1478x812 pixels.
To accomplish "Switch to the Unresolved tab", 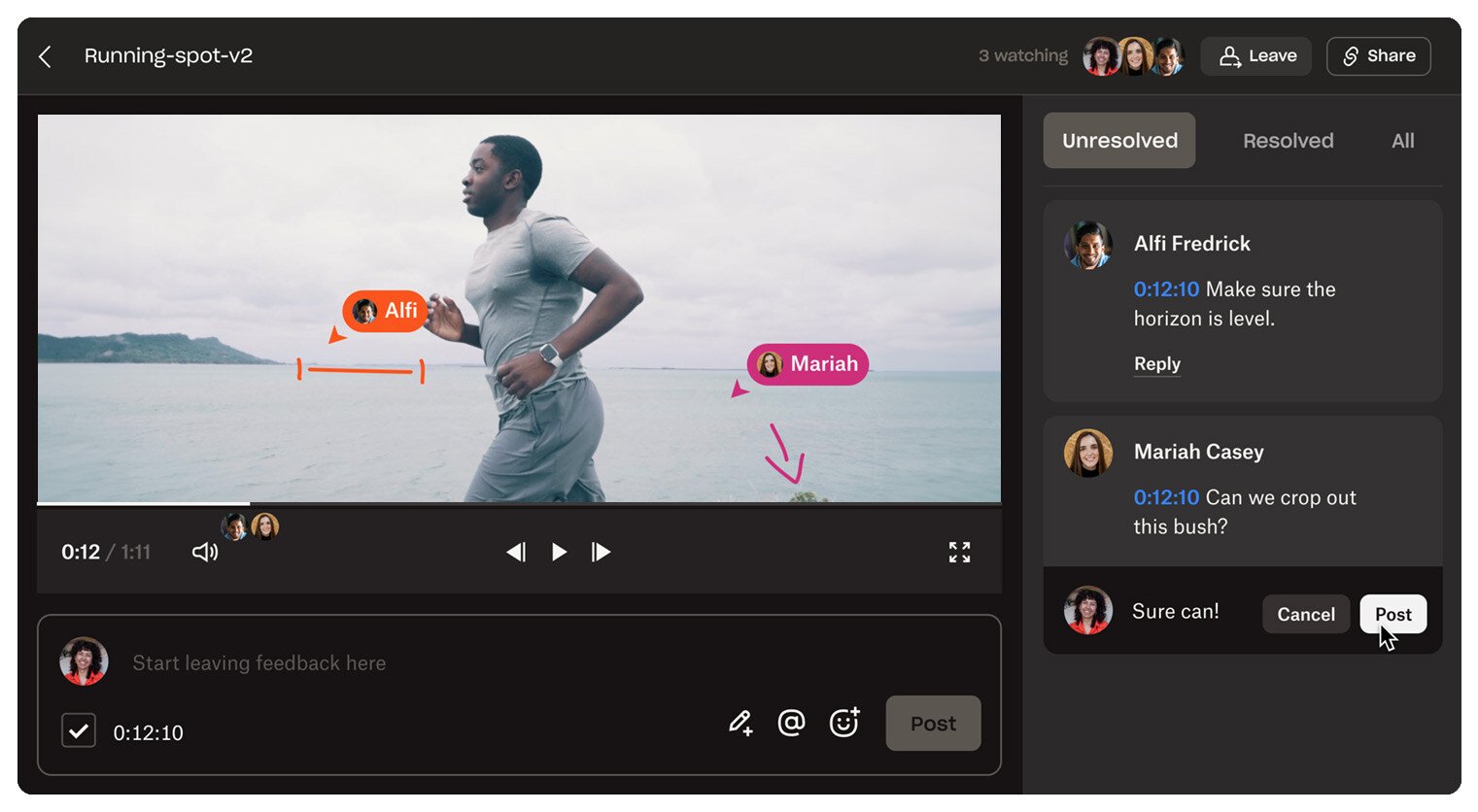I will [x=1118, y=141].
